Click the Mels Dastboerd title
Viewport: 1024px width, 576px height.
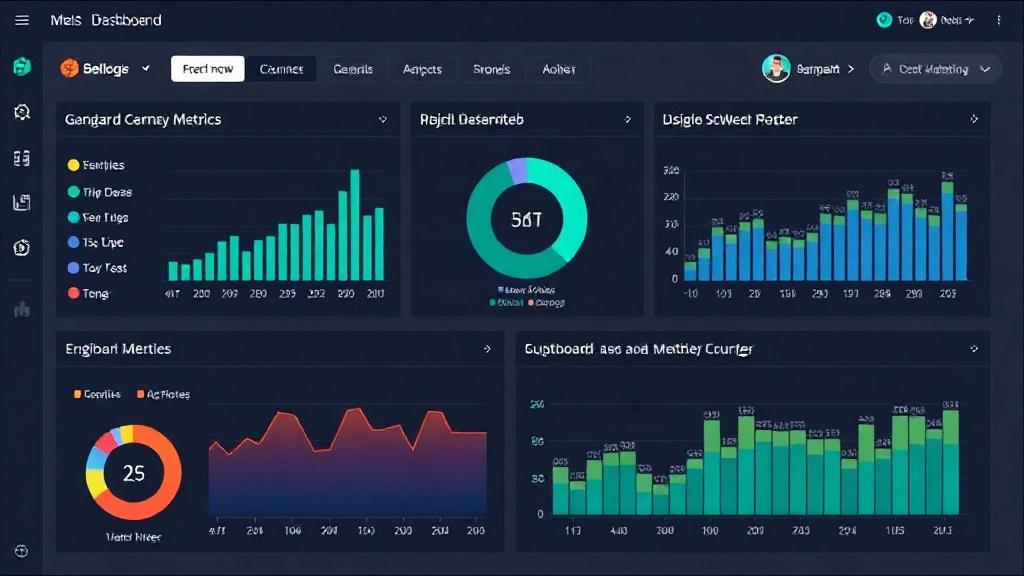click(x=106, y=20)
